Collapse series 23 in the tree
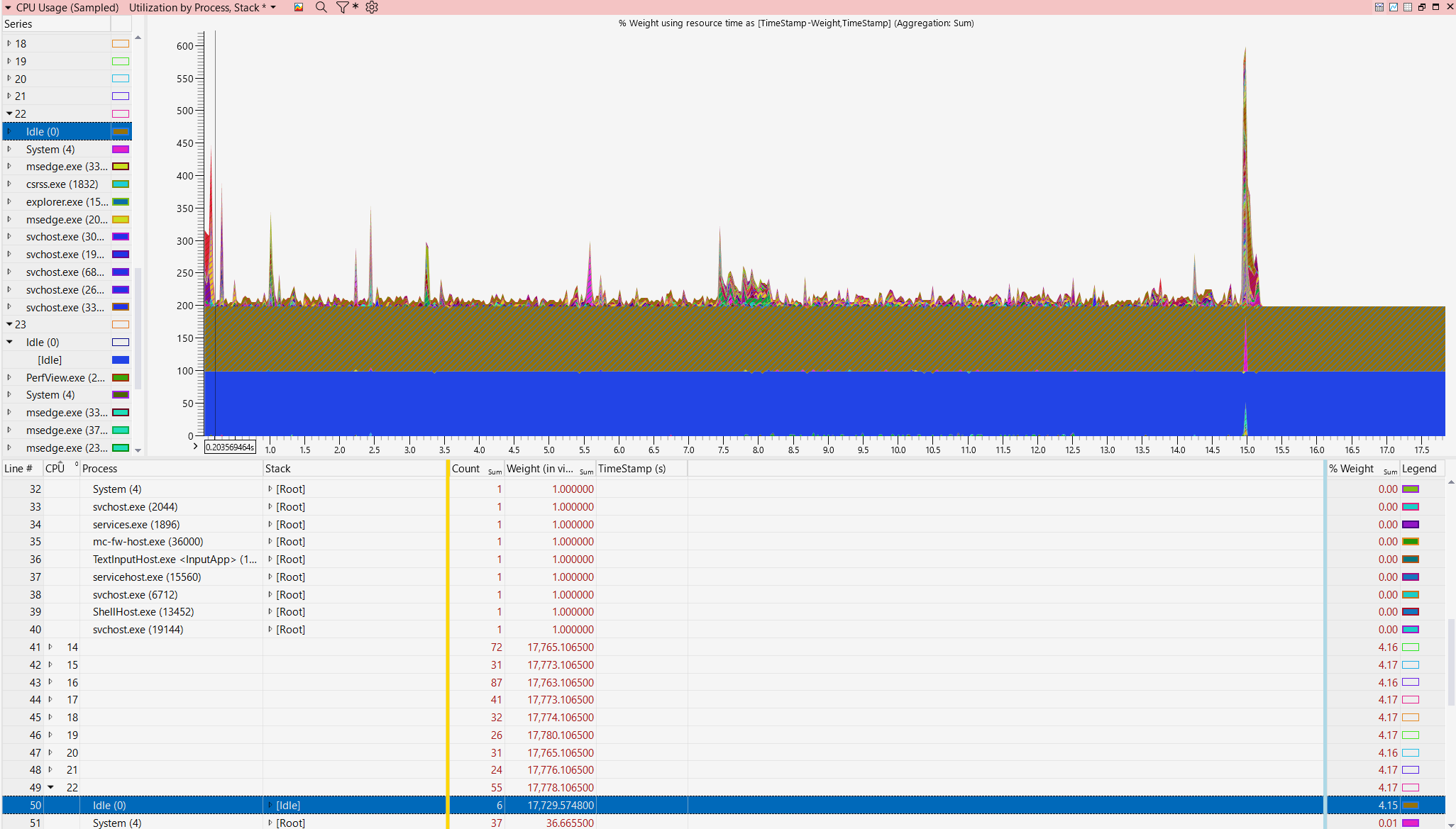 tap(9, 324)
